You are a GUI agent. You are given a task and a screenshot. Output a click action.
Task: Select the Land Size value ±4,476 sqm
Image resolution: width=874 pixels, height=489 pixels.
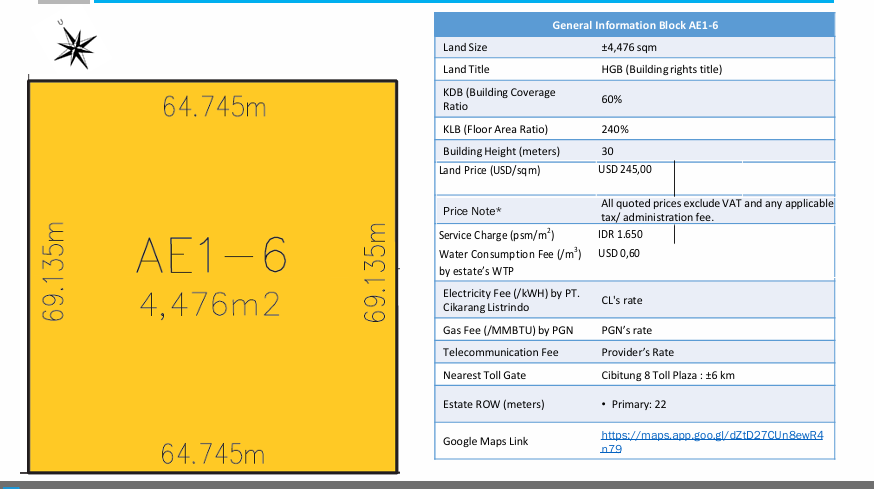pyautogui.click(x=629, y=47)
